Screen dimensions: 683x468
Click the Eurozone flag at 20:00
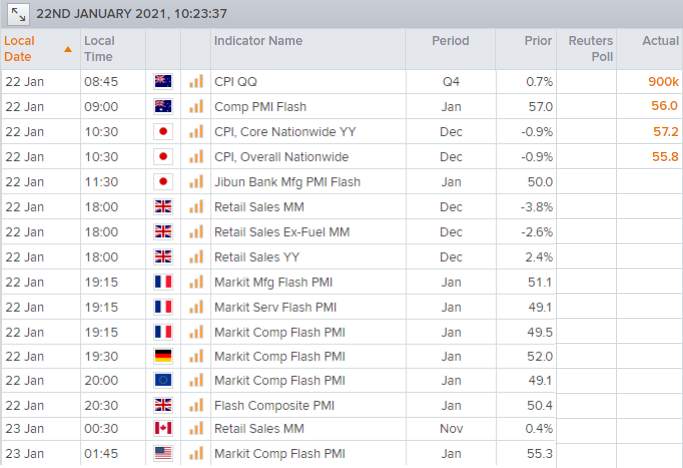[x=163, y=380]
